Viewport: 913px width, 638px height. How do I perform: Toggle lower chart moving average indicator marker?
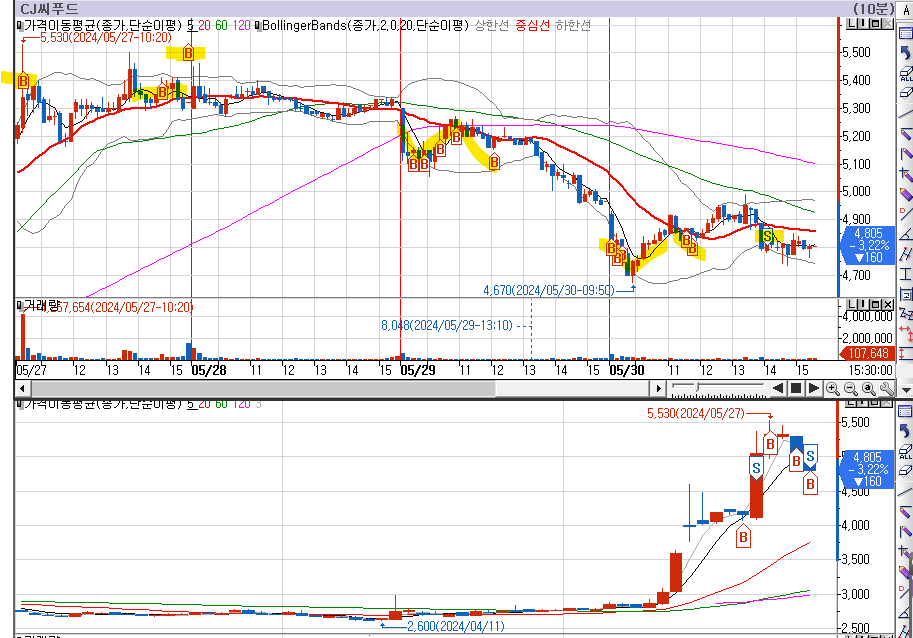pyautogui.click(x=20, y=403)
